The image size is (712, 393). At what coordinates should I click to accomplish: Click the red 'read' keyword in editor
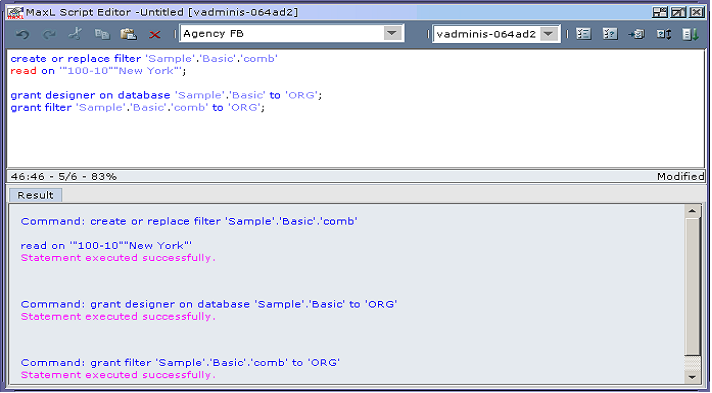point(24,71)
